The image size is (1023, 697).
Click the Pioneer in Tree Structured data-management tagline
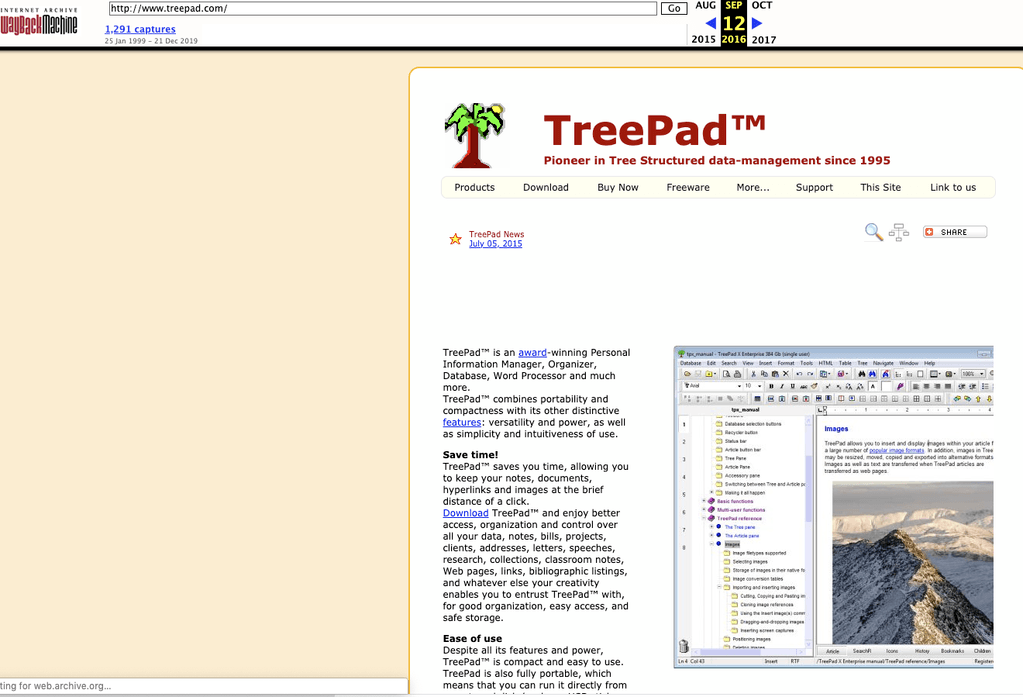(717, 161)
